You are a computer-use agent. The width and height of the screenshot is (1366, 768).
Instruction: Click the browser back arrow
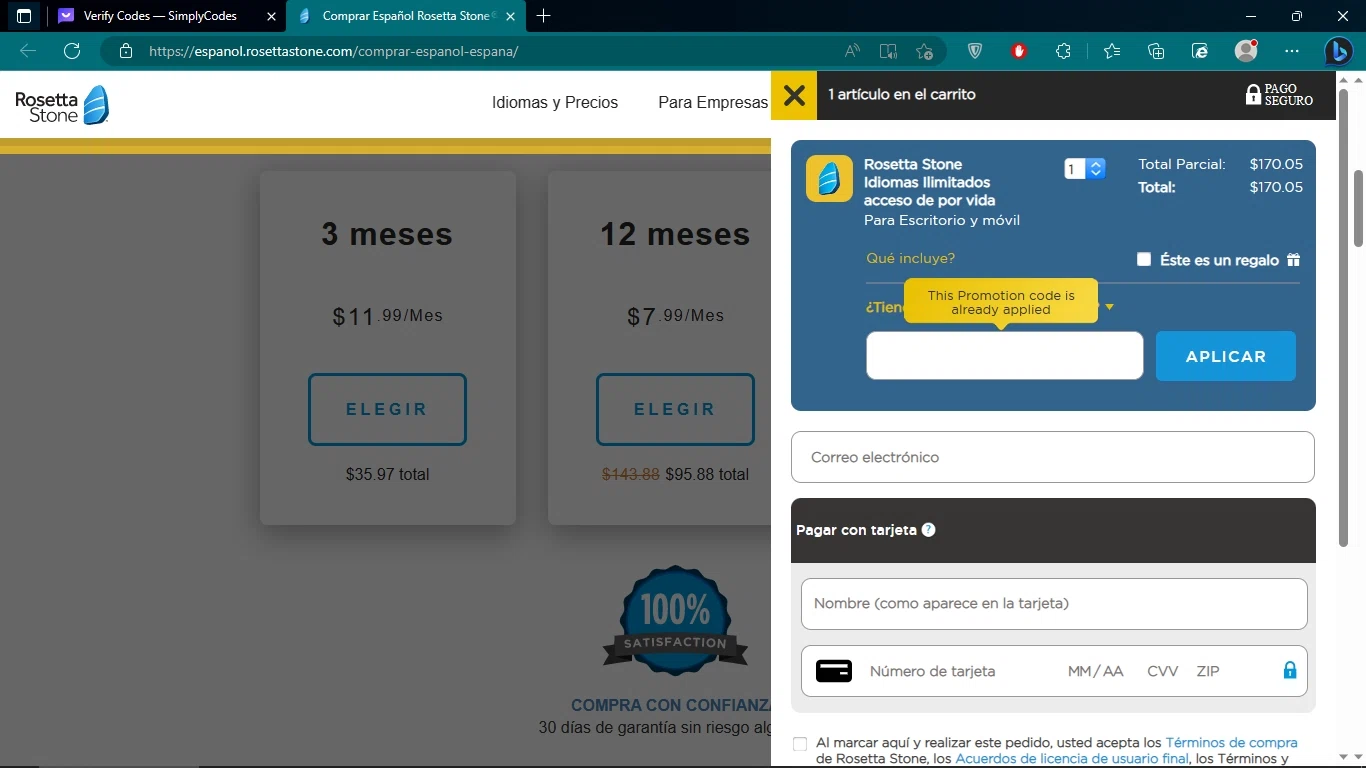[x=28, y=51]
